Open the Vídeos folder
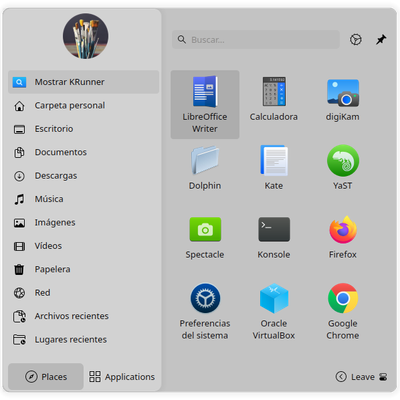Viewport: 400px width, 400px height. pos(83,246)
